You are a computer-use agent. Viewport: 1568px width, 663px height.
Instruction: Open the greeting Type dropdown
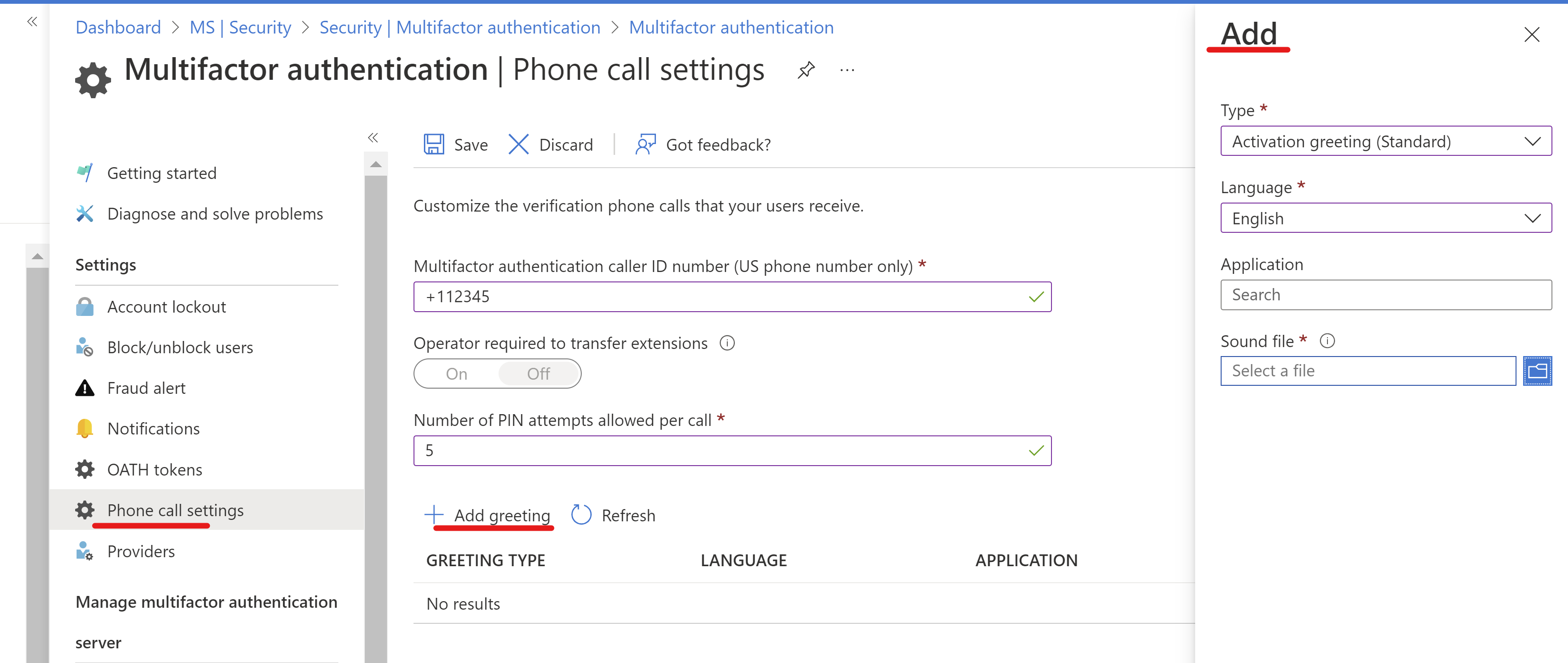1386,141
